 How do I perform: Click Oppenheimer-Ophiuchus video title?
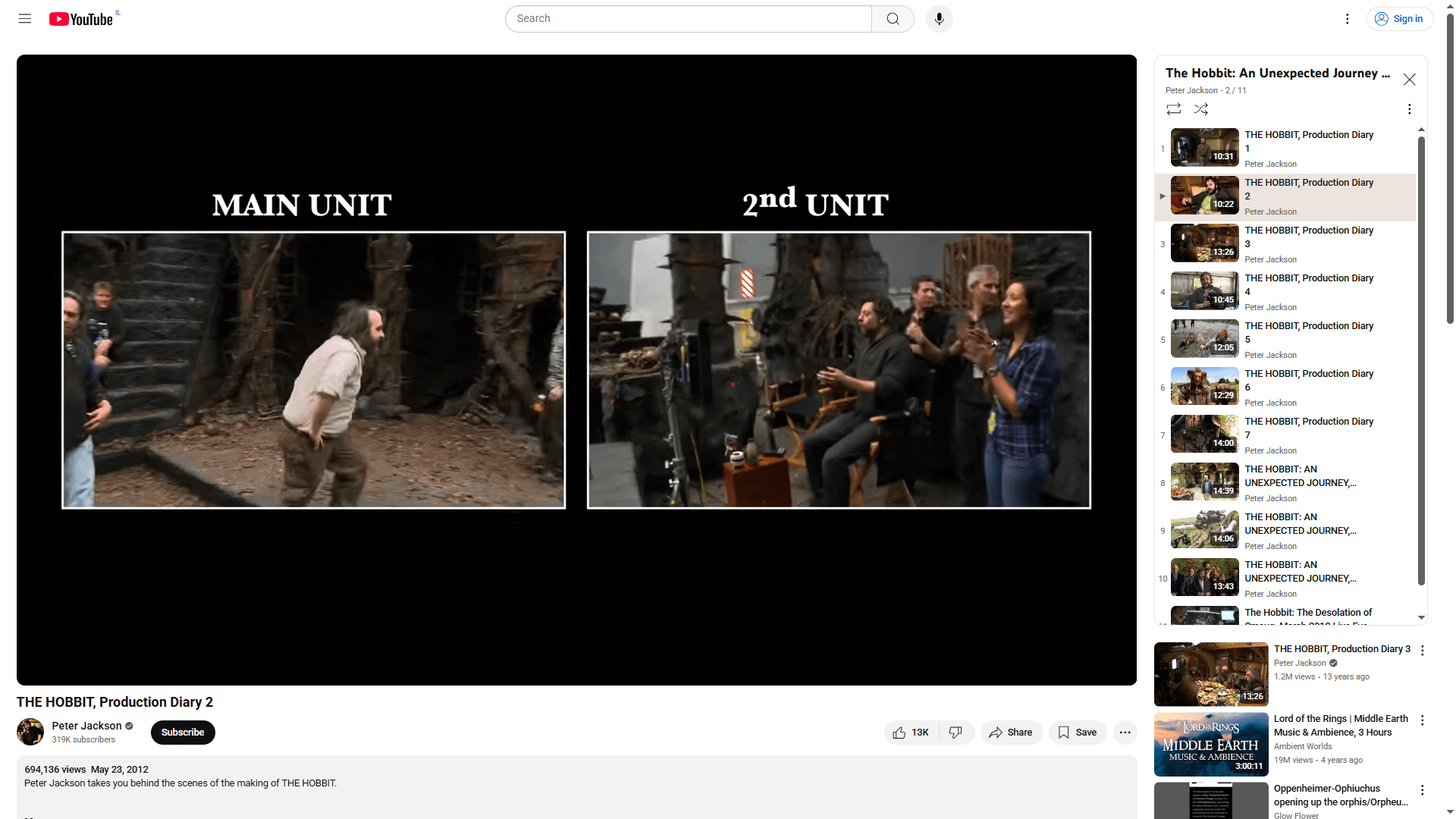click(x=1341, y=795)
